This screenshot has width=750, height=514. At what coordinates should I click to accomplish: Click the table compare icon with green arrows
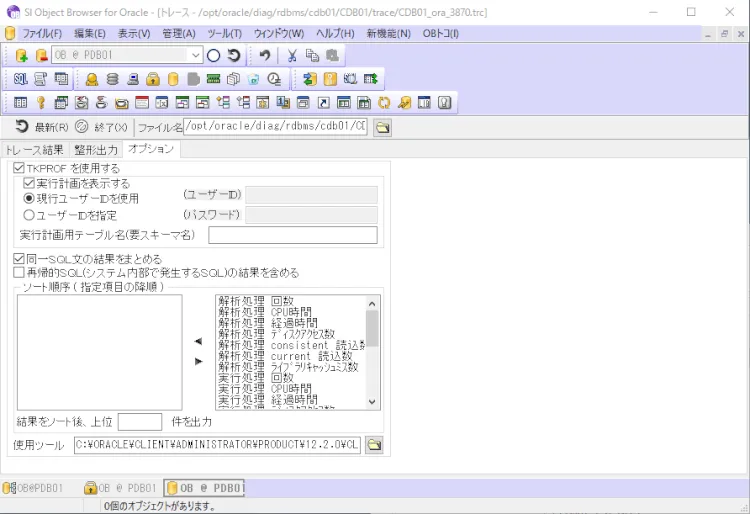click(371, 79)
